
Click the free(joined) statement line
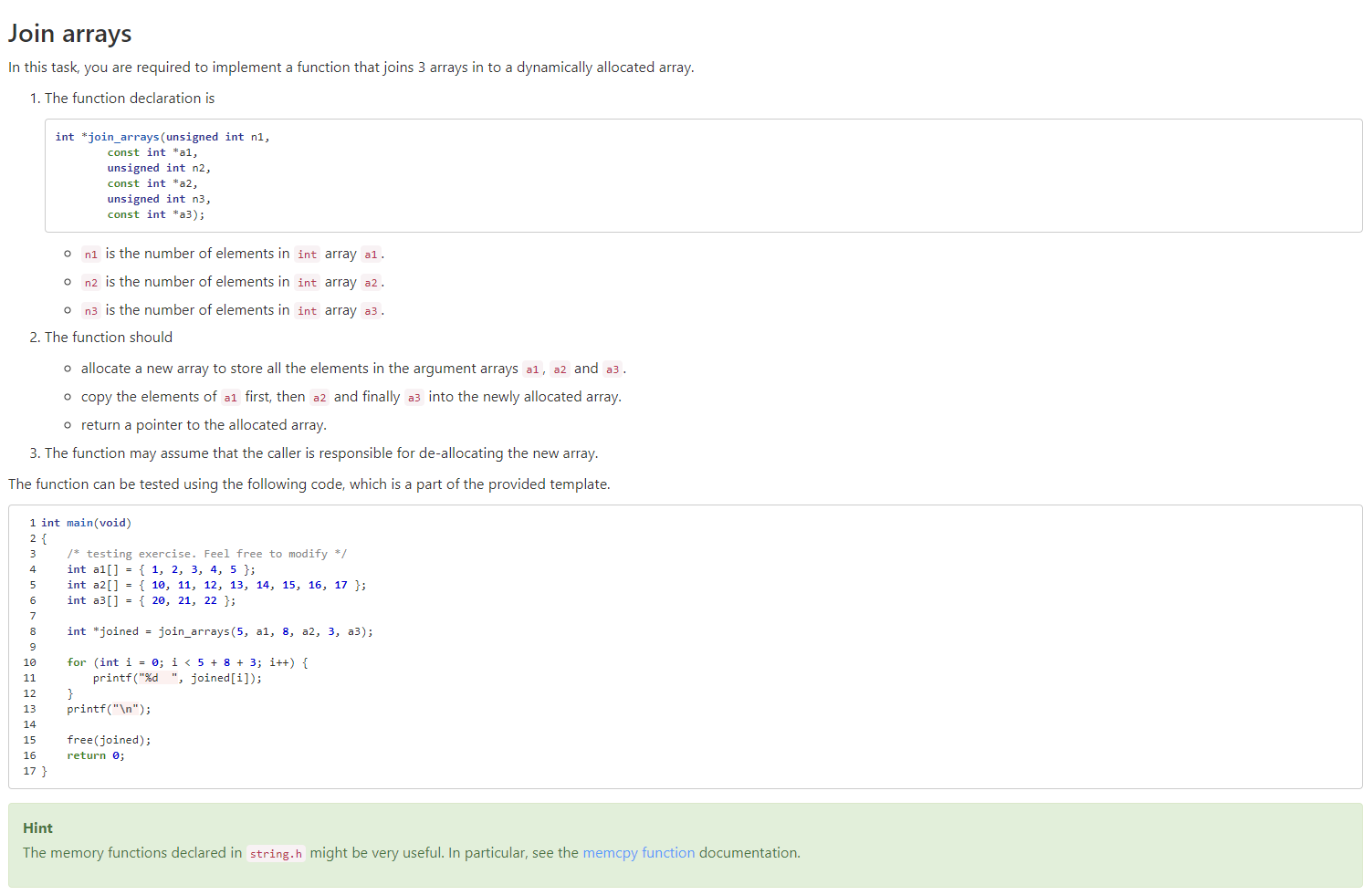click(x=109, y=739)
